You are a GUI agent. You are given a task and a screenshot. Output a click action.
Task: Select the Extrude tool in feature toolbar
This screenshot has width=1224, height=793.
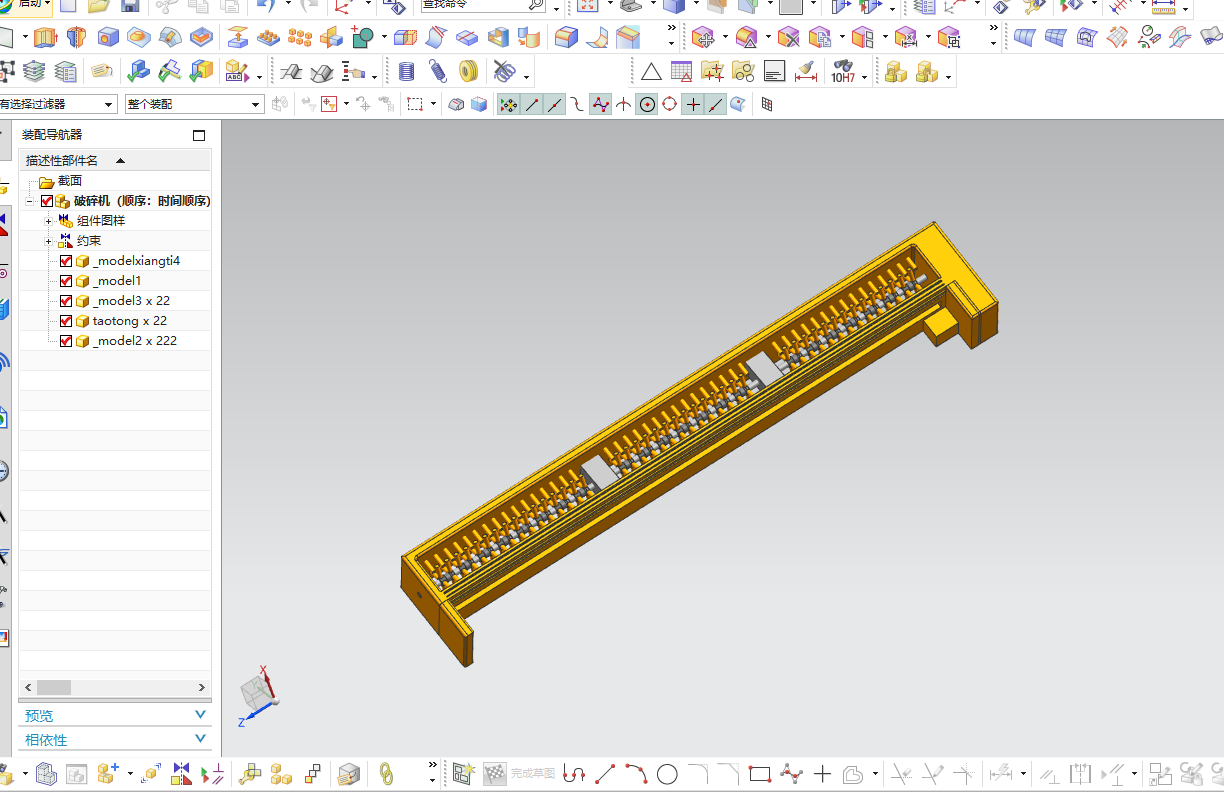tap(45, 38)
